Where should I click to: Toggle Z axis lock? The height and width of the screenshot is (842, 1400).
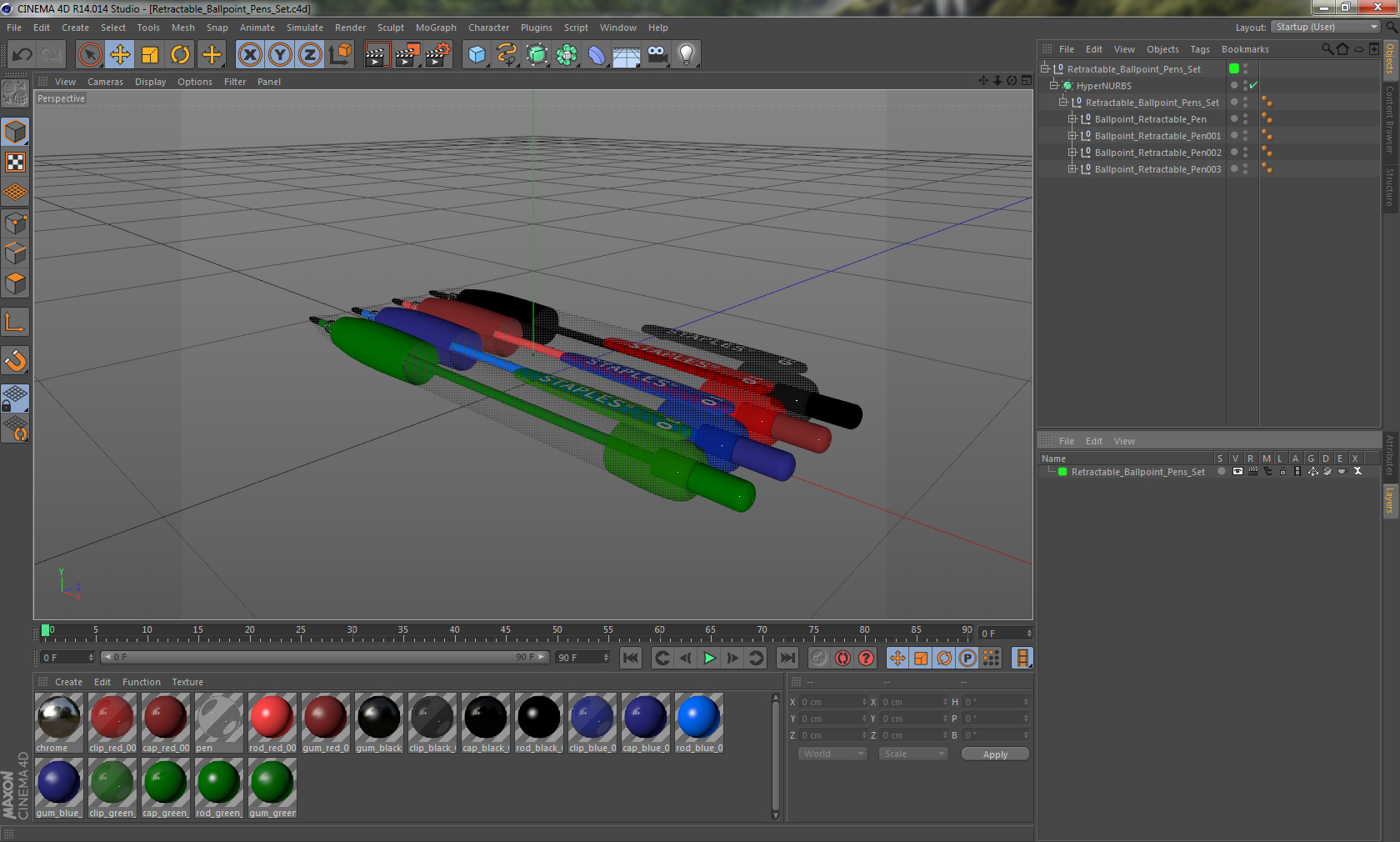pos(310,55)
